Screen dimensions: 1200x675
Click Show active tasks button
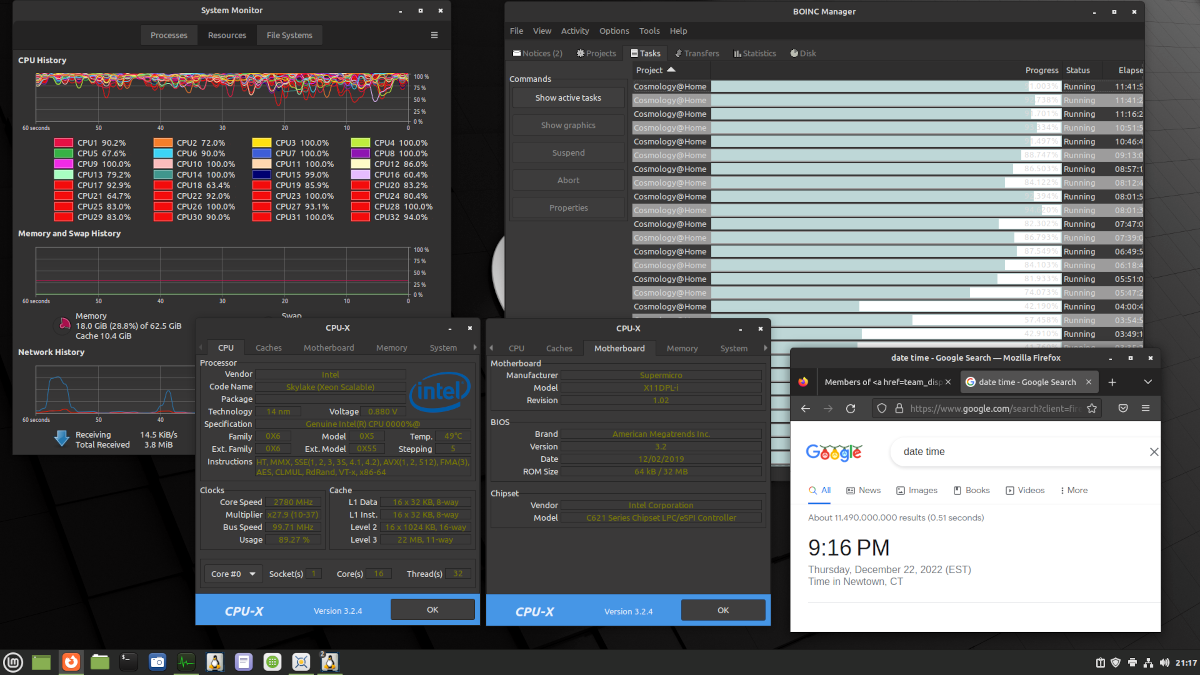point(568,98)
